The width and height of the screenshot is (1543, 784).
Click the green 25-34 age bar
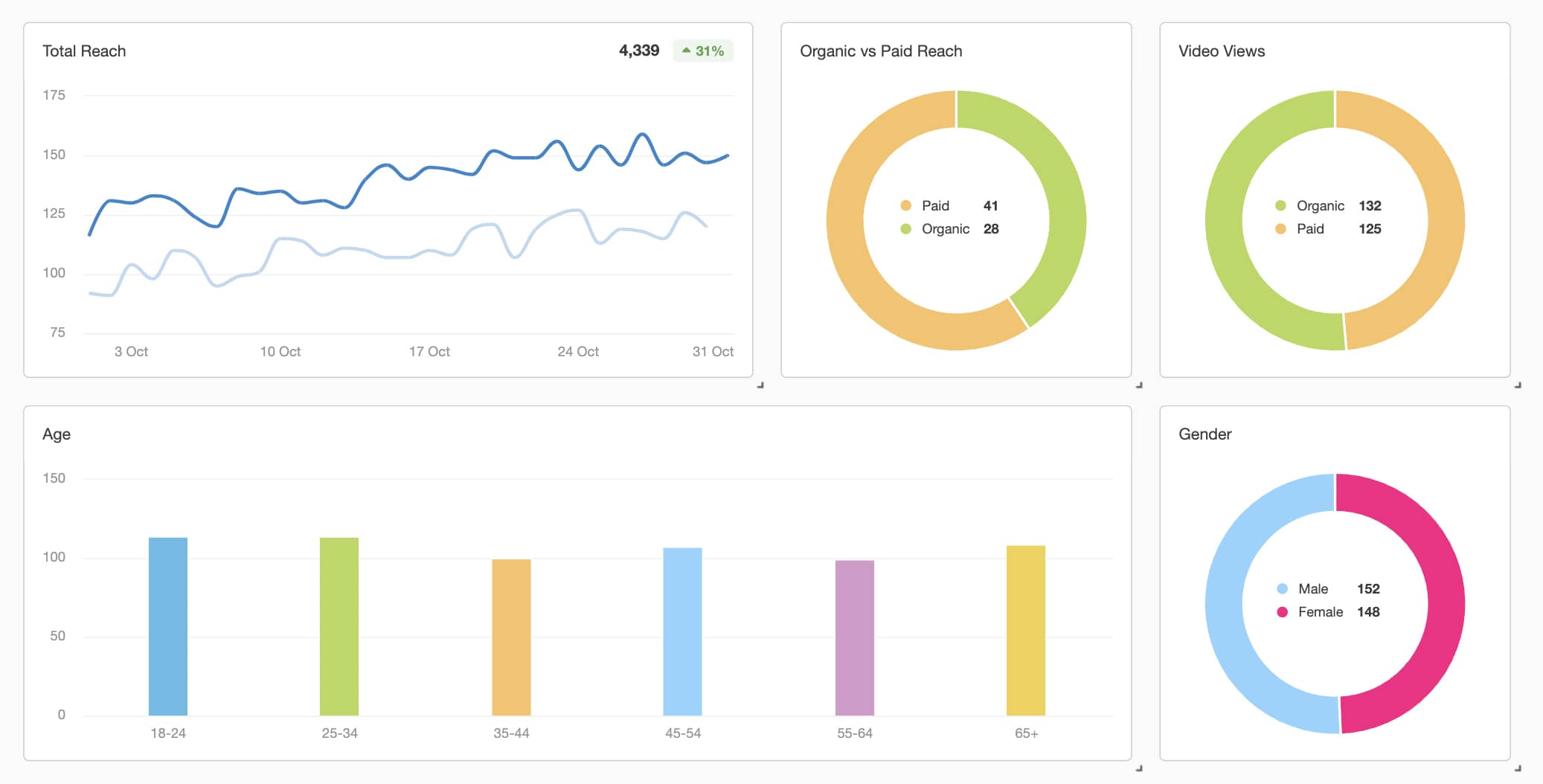pyautogui.click(x=339, y=626)
